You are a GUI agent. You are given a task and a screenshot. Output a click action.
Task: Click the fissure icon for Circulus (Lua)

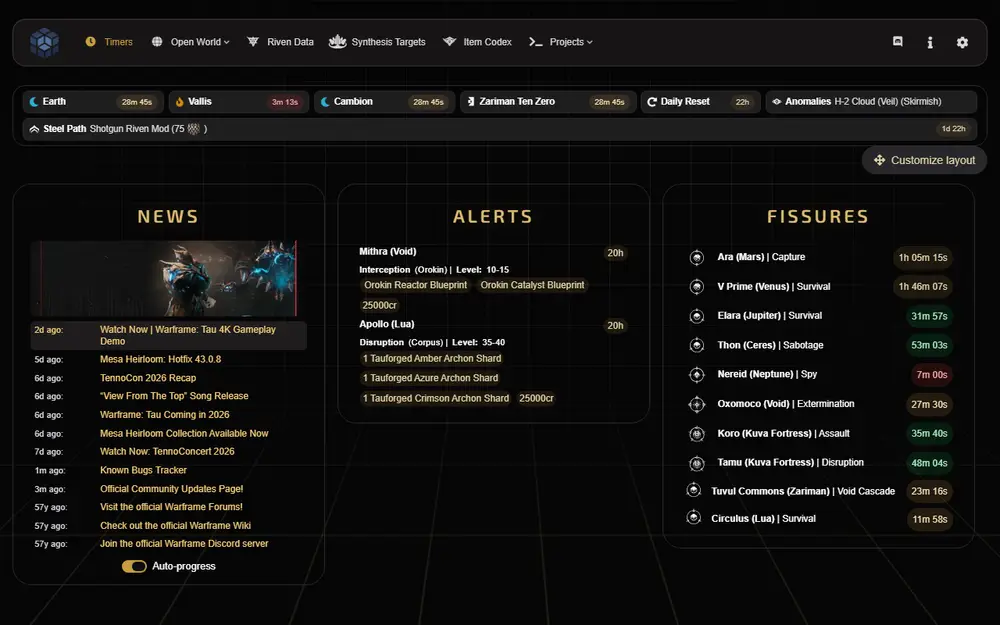tap(693, 518)
